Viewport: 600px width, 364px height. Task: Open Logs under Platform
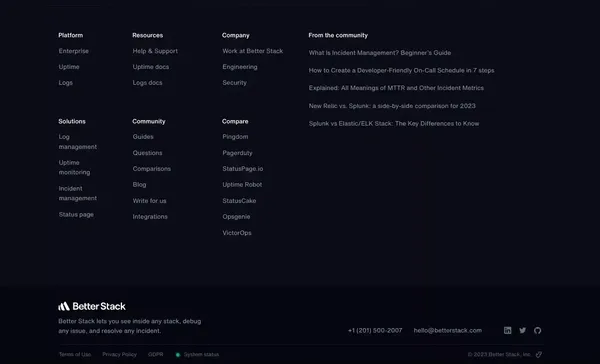click(x=65, y=83)
